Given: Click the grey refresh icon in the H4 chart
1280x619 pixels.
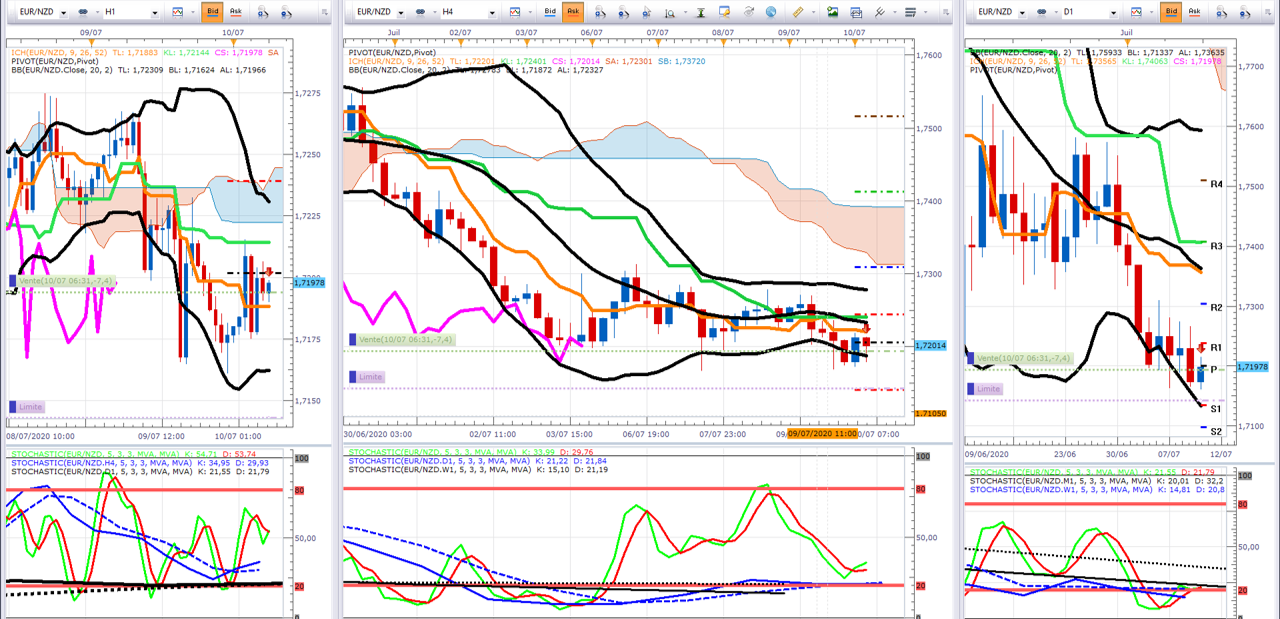Looking at the screenshot, I should point(749,12).
